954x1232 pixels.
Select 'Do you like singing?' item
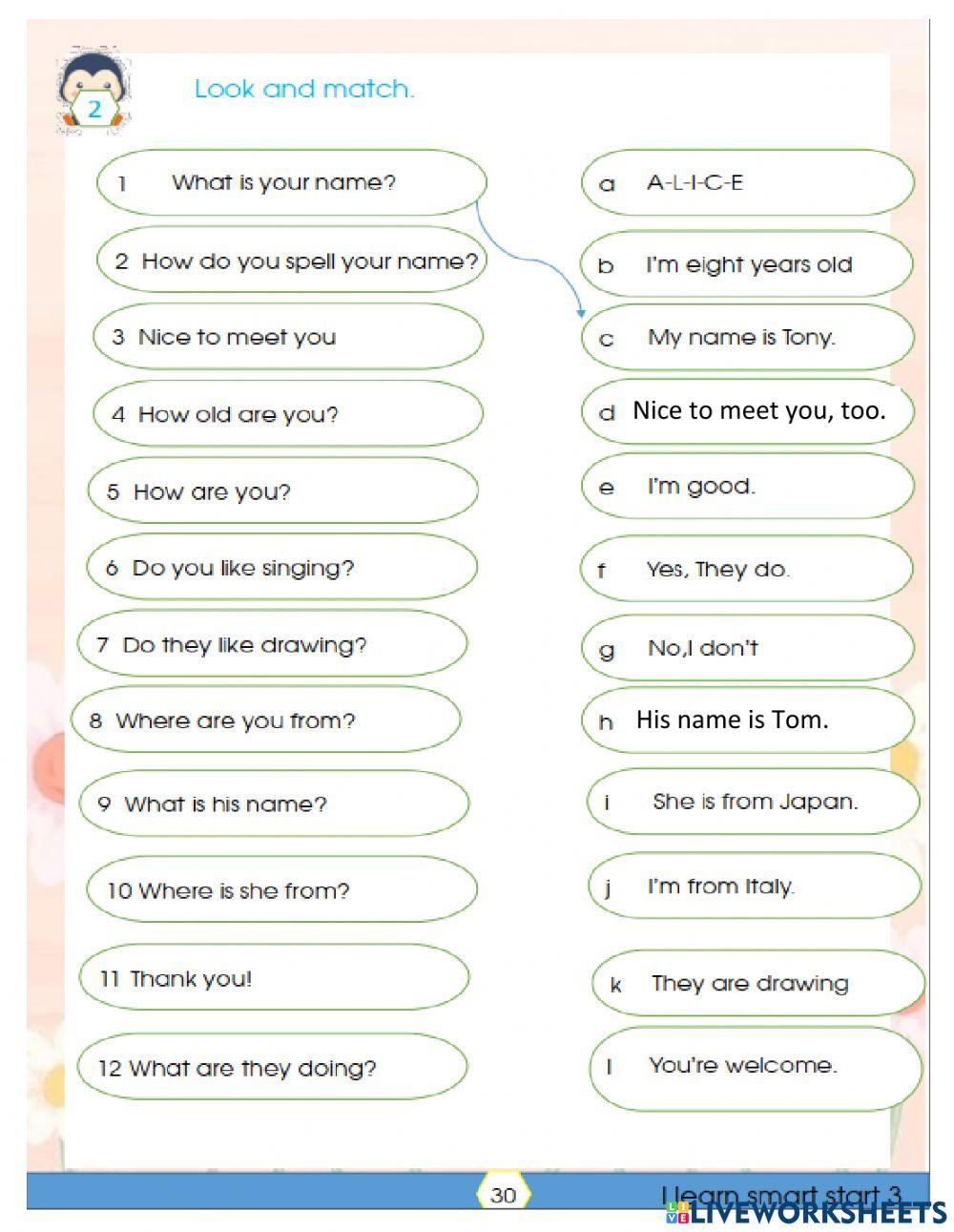281,568
